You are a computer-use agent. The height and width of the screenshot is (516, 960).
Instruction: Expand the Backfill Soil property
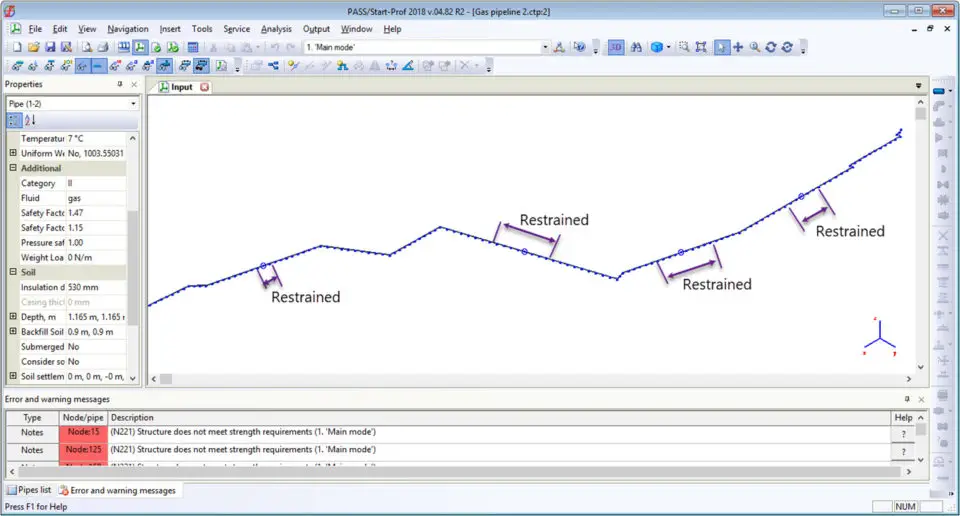point(13,331)
